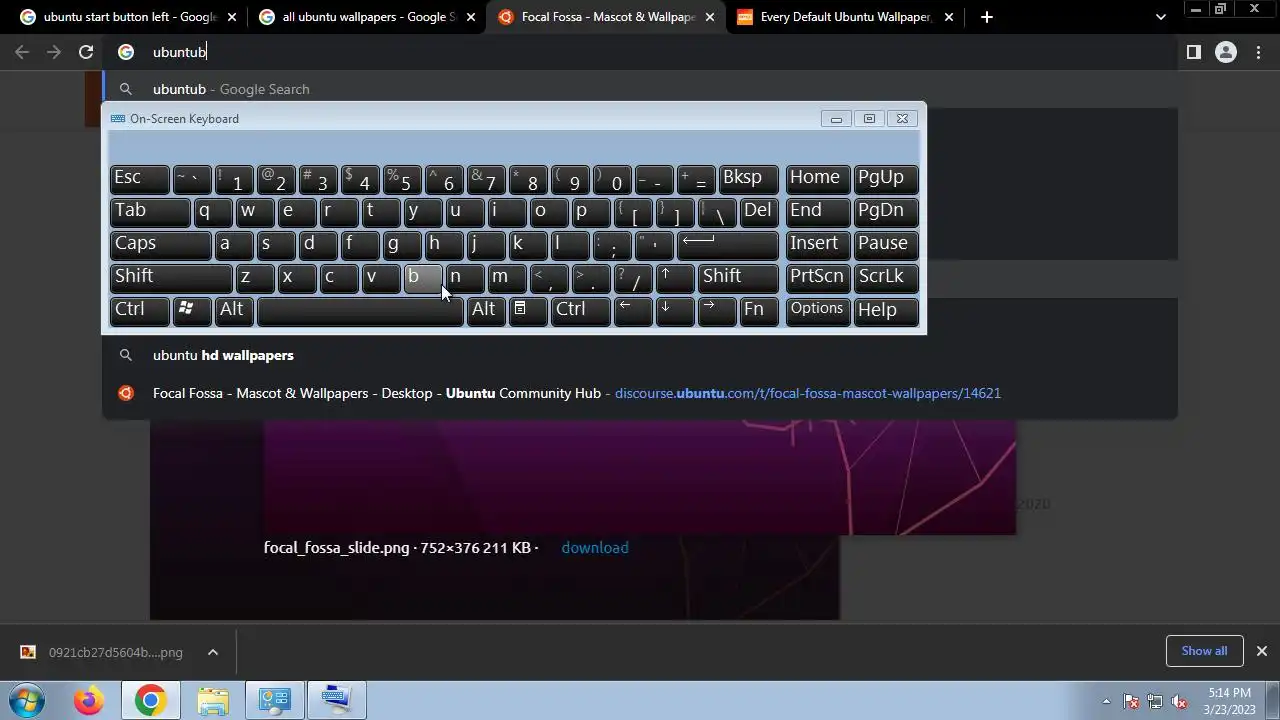
Task: Toggle the Chrome side panel icon
Action: [1193, 52]
